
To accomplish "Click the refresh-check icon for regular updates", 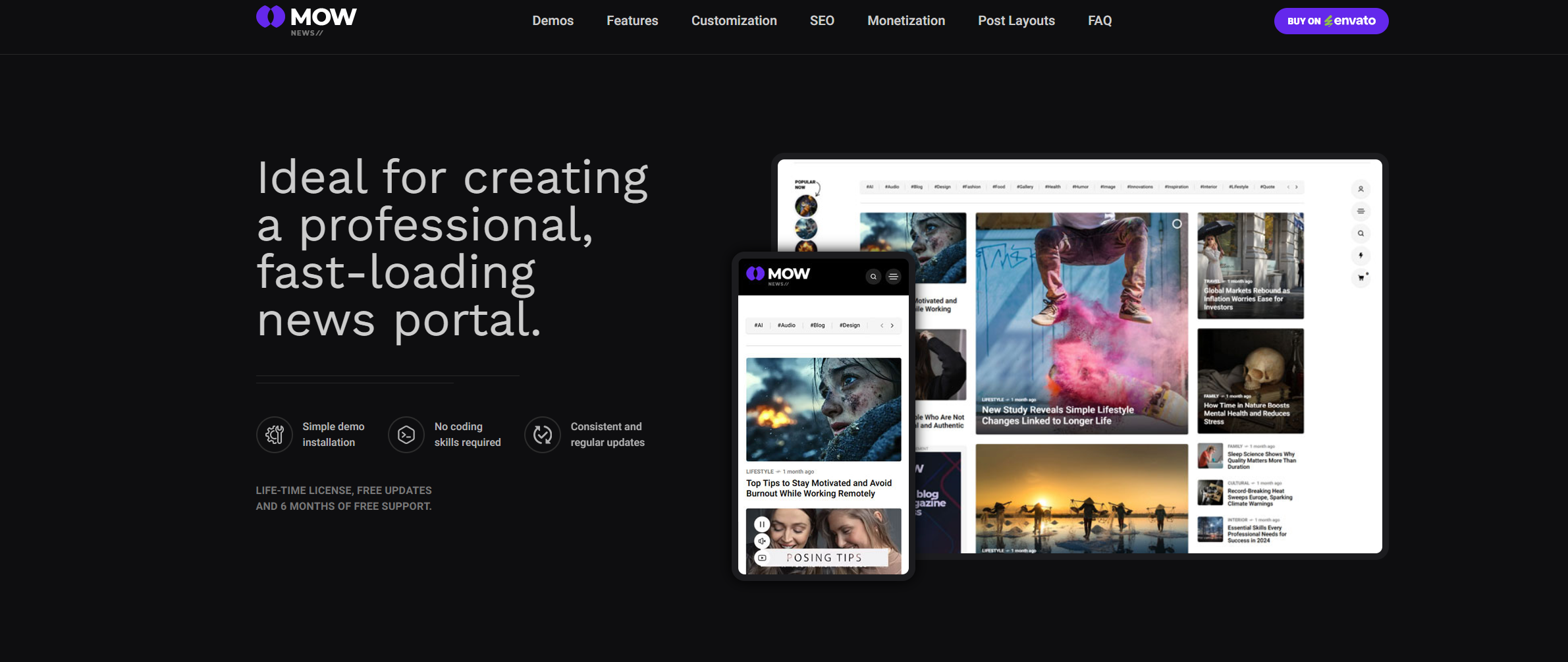I will click(543, 435).
